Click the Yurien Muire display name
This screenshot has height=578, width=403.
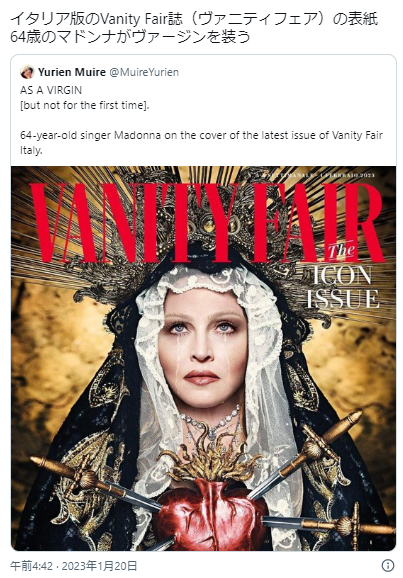click(72, 72)
